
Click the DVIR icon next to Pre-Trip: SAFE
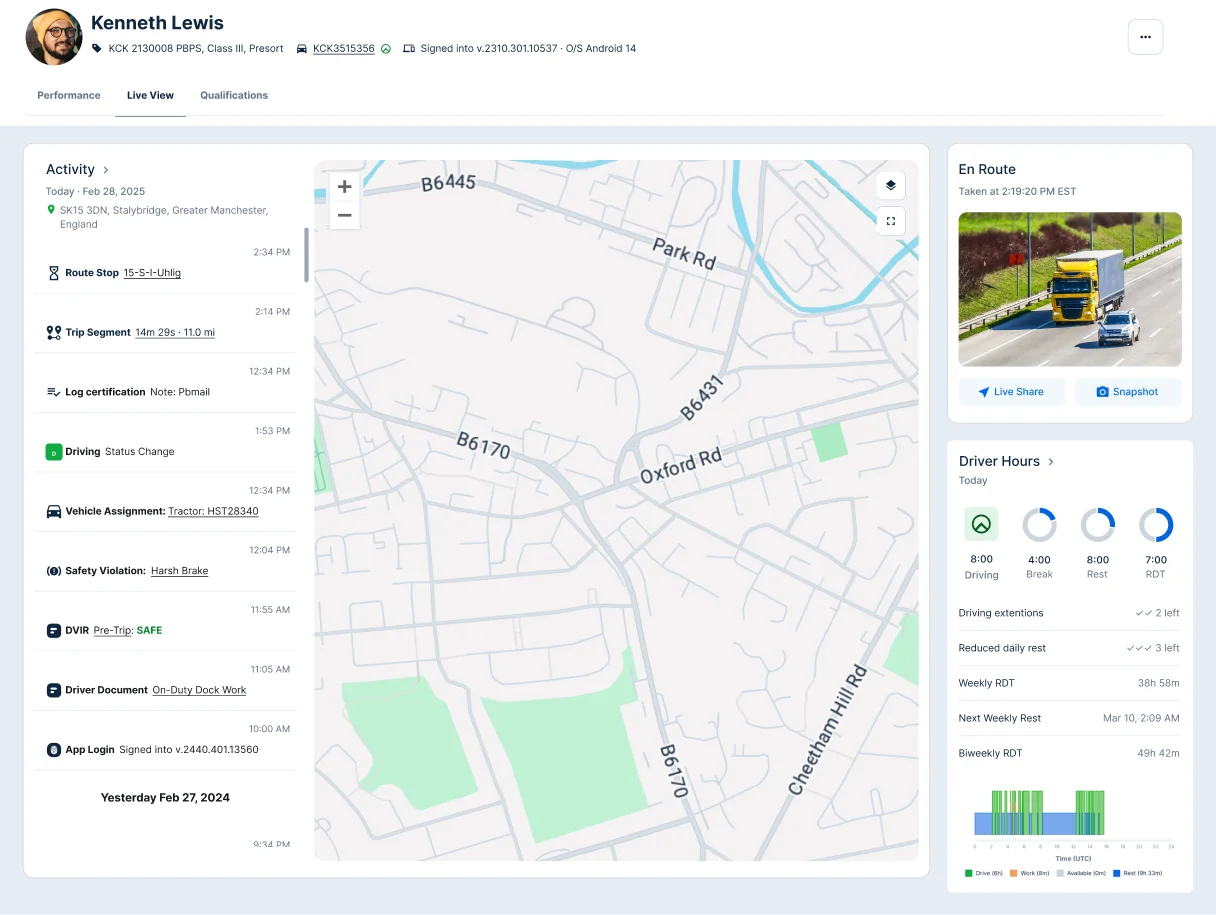click(x=53, y=630)
